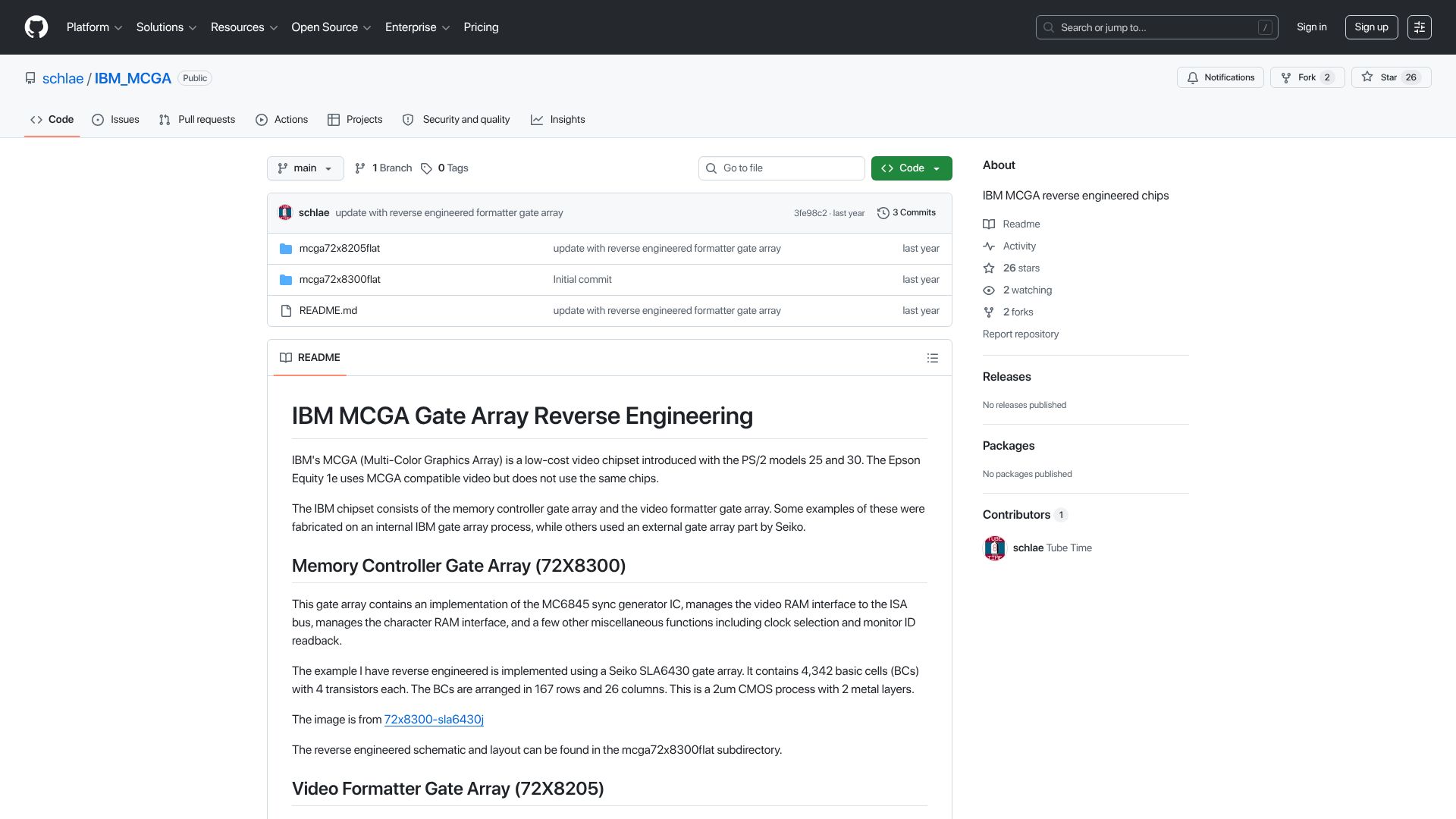The height and width of the screenshot is (819, 1456).
Task: Open Report repository link
Action: 1020,334
